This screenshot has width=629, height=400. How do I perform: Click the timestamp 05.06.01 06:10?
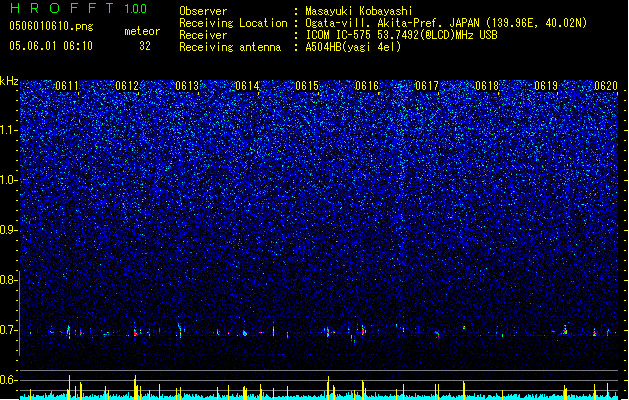[51, 46]
